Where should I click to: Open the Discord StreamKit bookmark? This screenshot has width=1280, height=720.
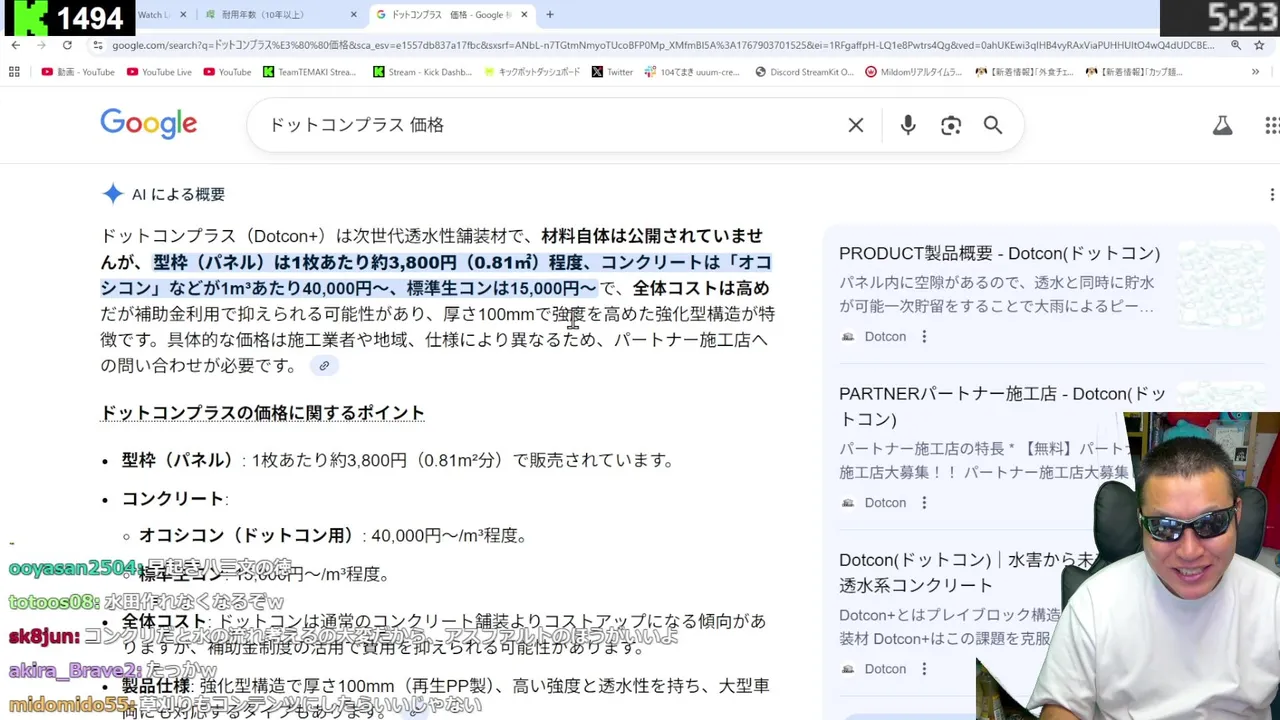[x=804, y=72]
